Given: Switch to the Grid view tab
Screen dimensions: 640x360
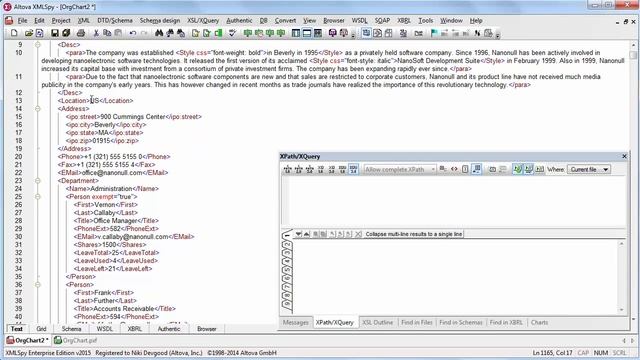Looking at the screenshot, I should 41,329.
